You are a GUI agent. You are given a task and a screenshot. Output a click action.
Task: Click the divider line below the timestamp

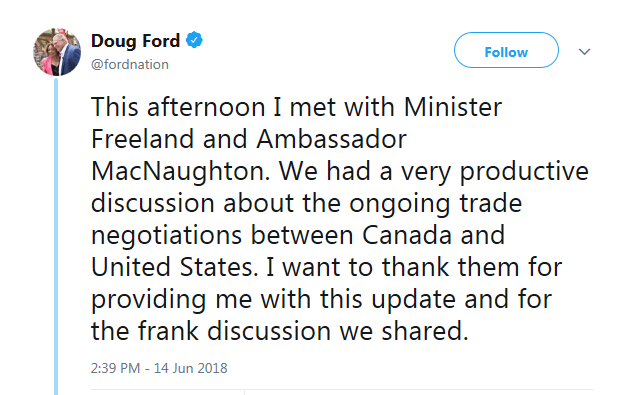[342, 390]
